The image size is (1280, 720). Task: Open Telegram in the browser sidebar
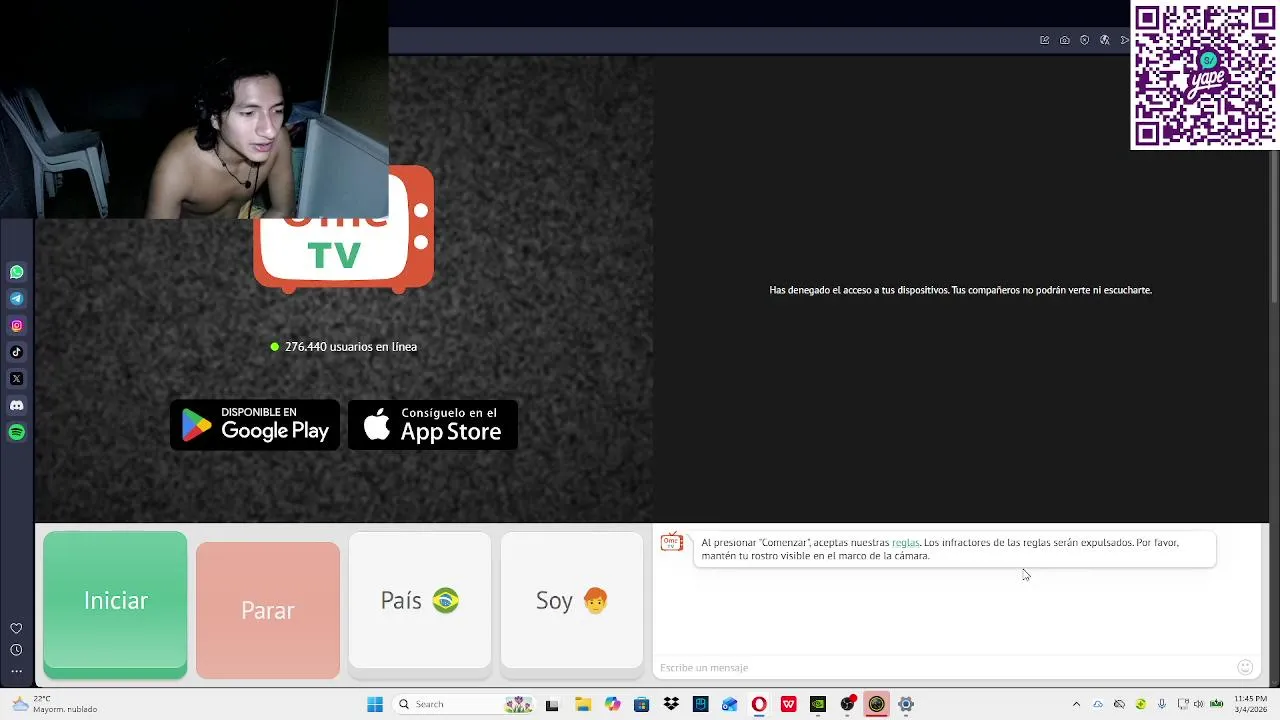pyautogui.click(x=17, y=298)
